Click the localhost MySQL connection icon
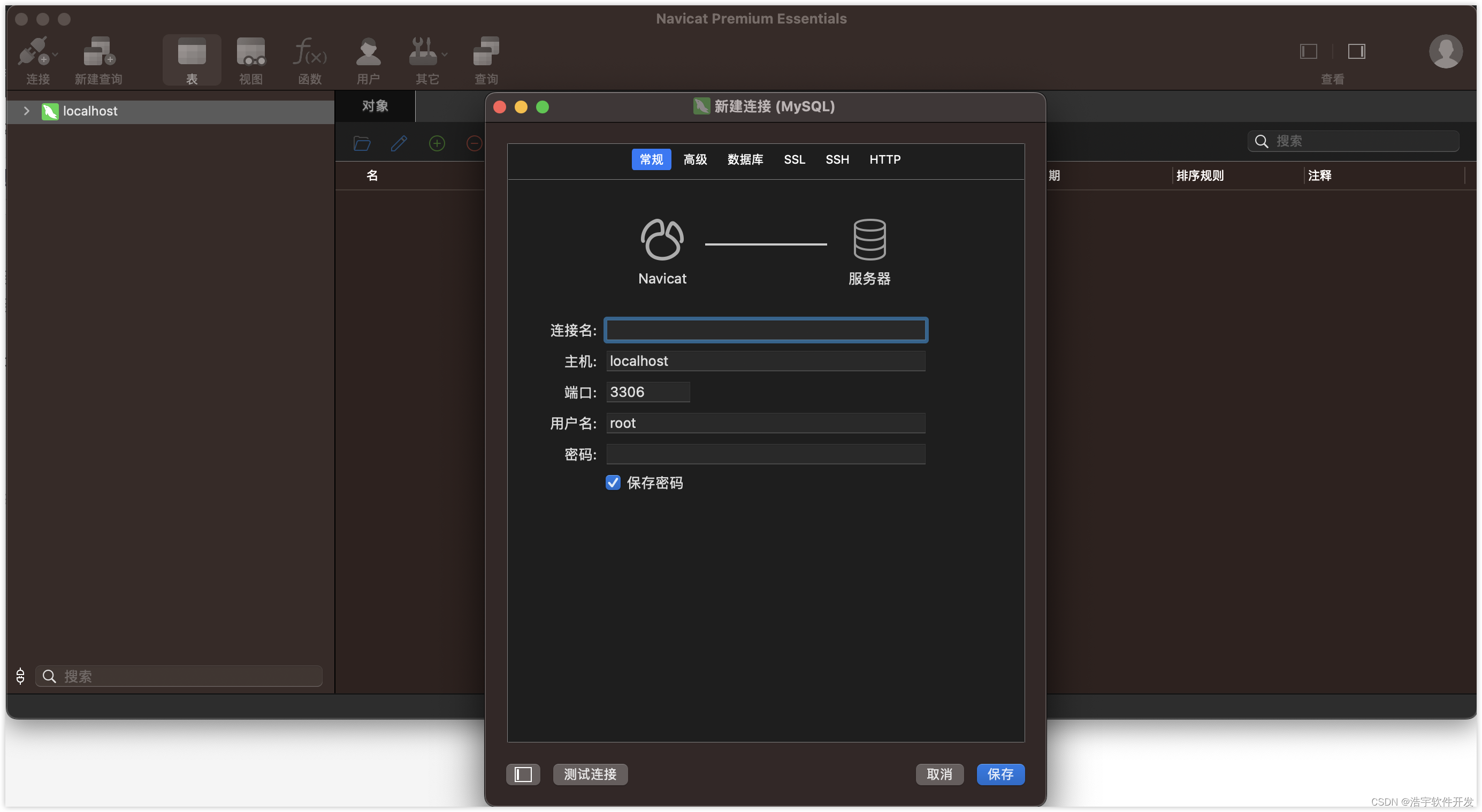The image size is (1482, 812). click(x=50, y=111)
